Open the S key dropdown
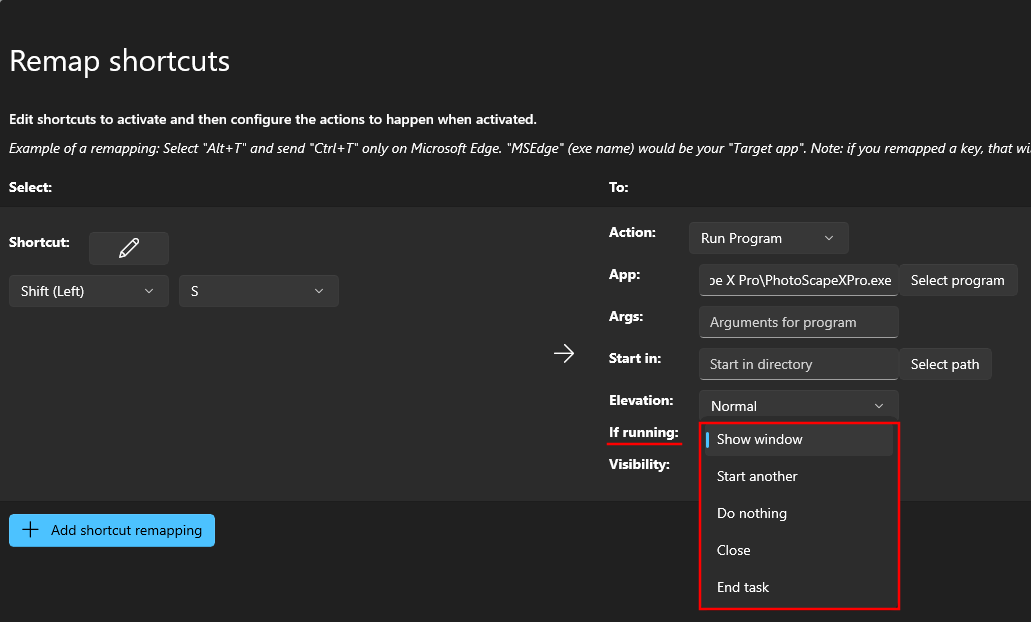 click(x=258, y=291)
